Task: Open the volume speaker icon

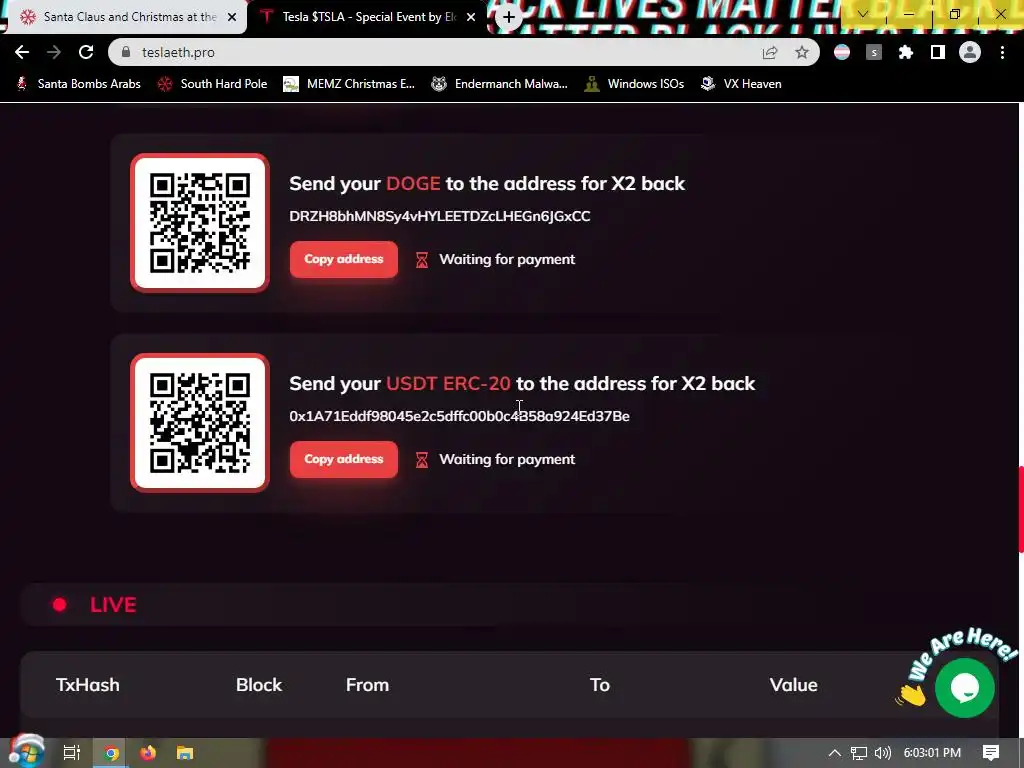Action: point(883,753)
